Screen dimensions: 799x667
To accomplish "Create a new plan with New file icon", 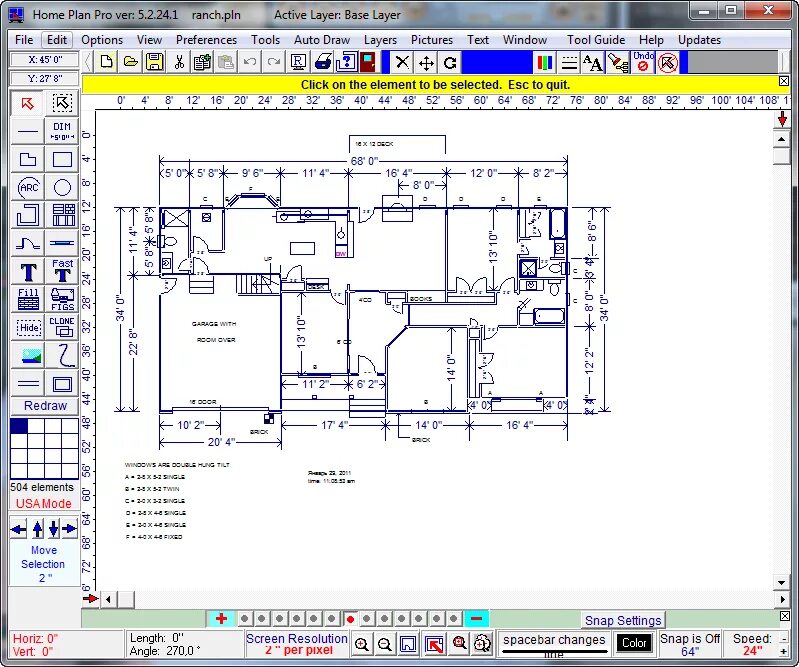I will (107, 63).
